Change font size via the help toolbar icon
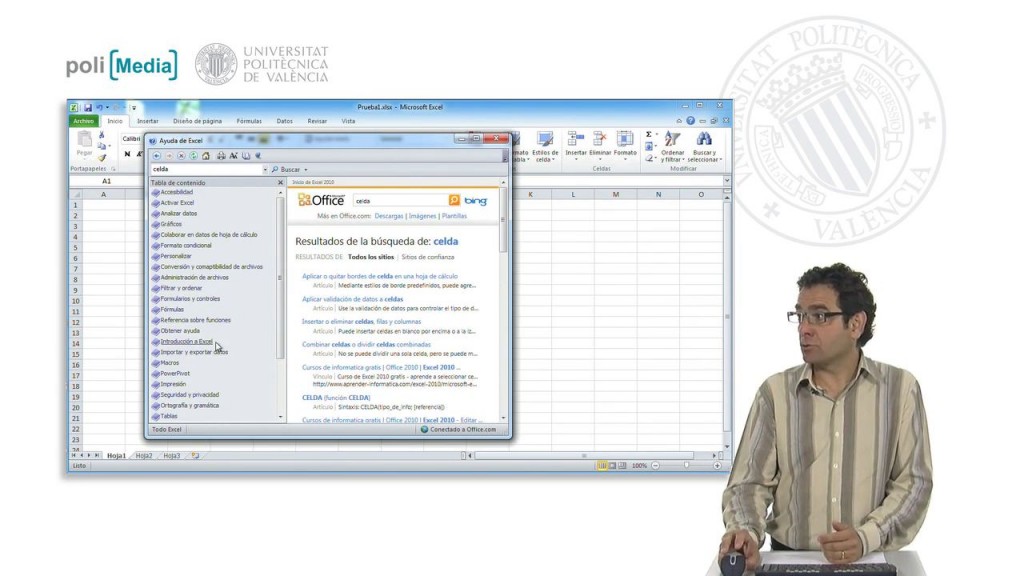Viewport: 1024px width, 576px height. tap(233, 156)
